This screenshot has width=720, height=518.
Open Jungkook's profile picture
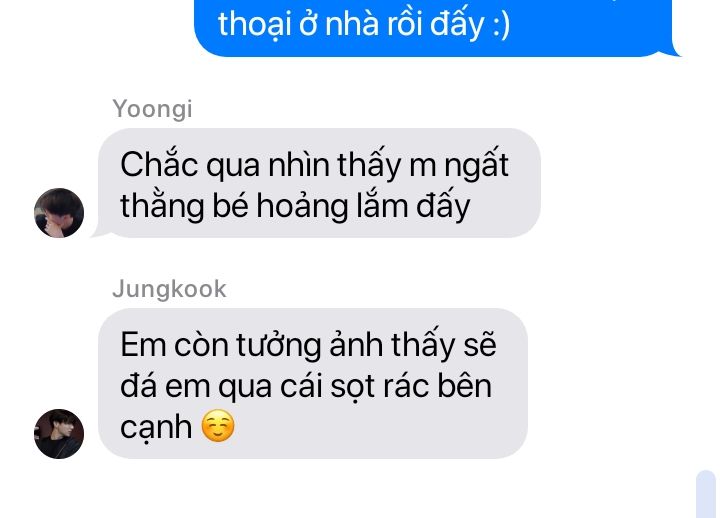[59, 434]
